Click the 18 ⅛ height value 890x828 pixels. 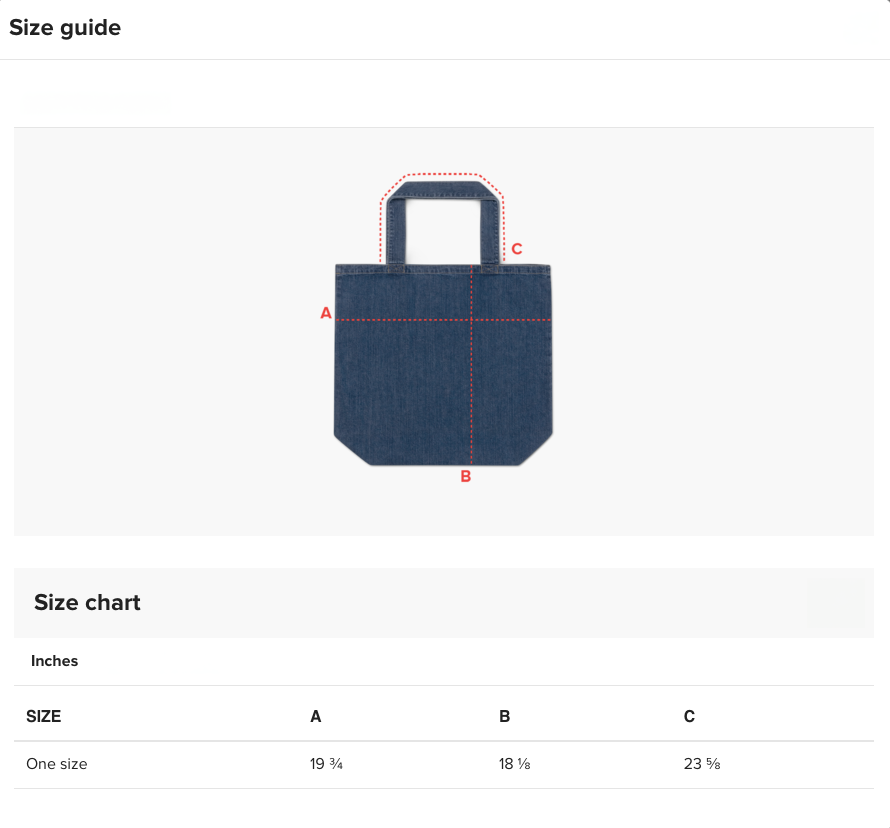[515, 764]
